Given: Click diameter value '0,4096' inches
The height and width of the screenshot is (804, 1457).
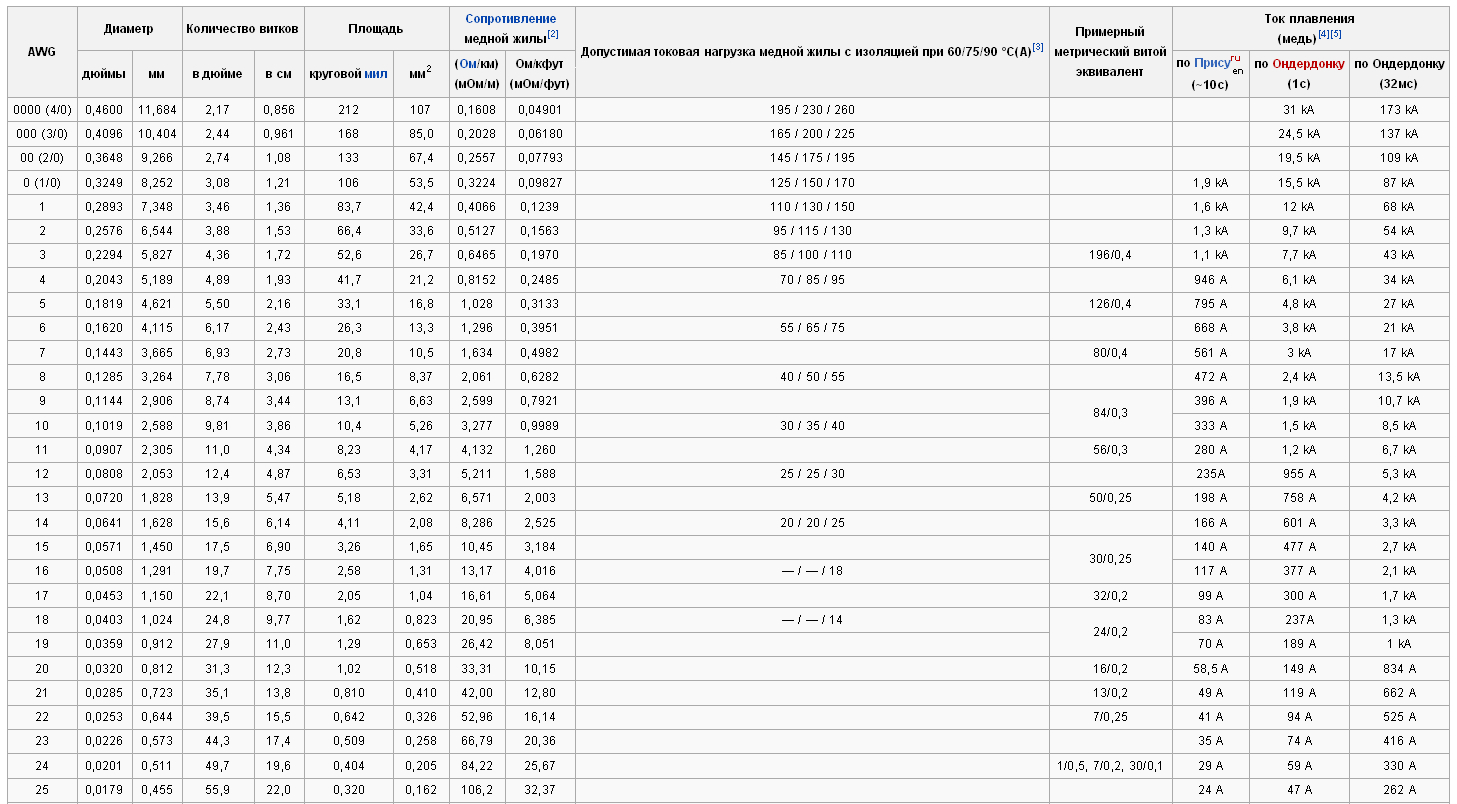Looking at the screenshot, I should 104,134.
